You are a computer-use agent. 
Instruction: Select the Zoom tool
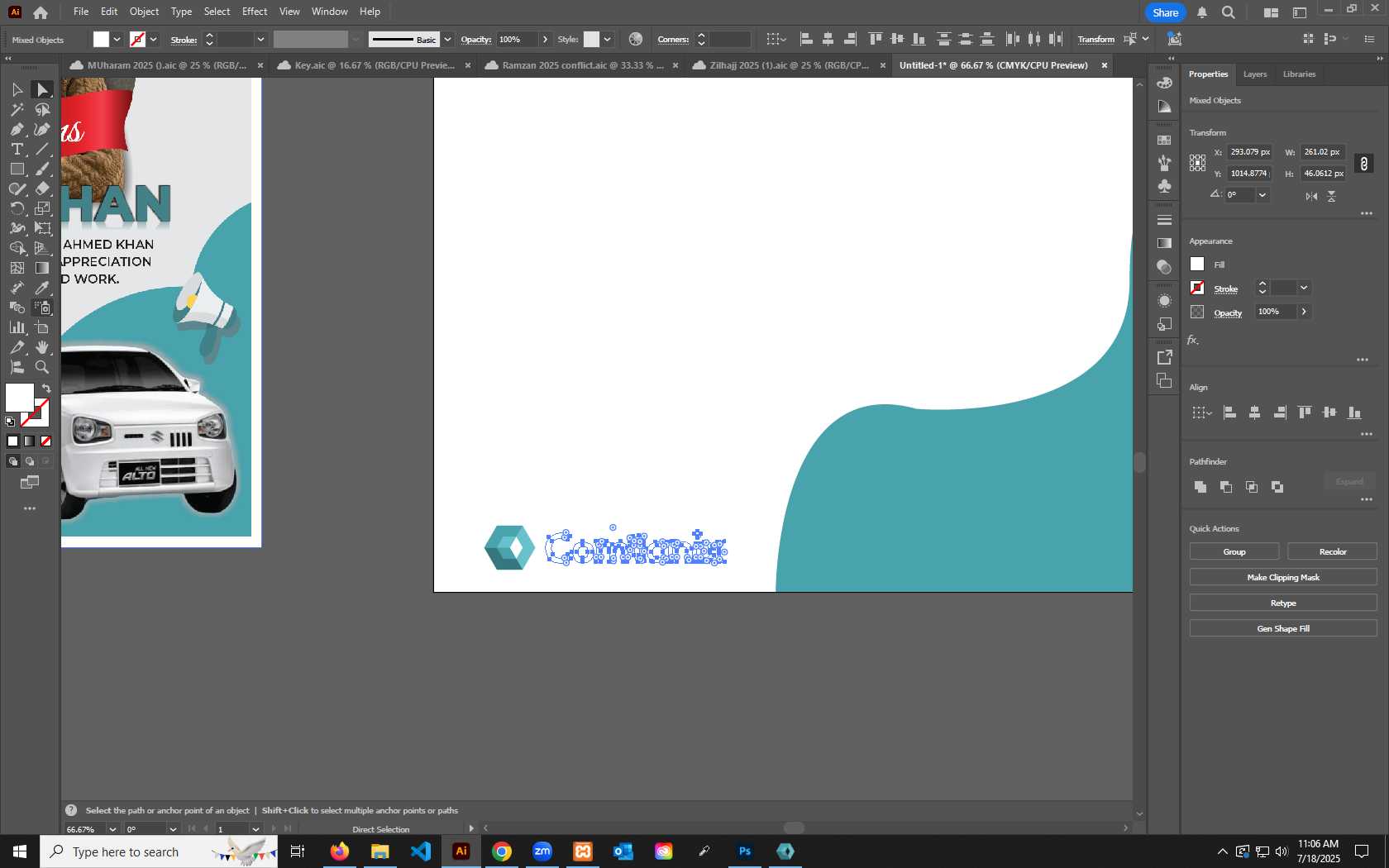tap(42, 367)
